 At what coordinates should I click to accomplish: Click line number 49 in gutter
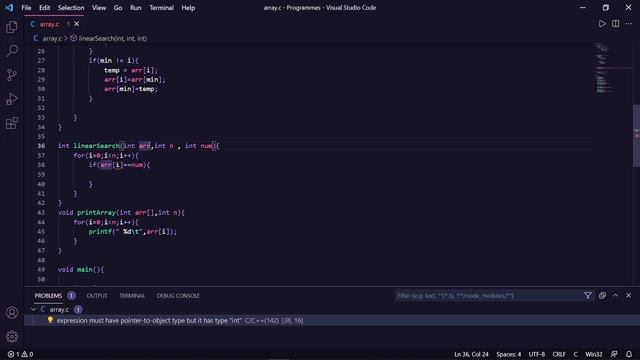41,269
